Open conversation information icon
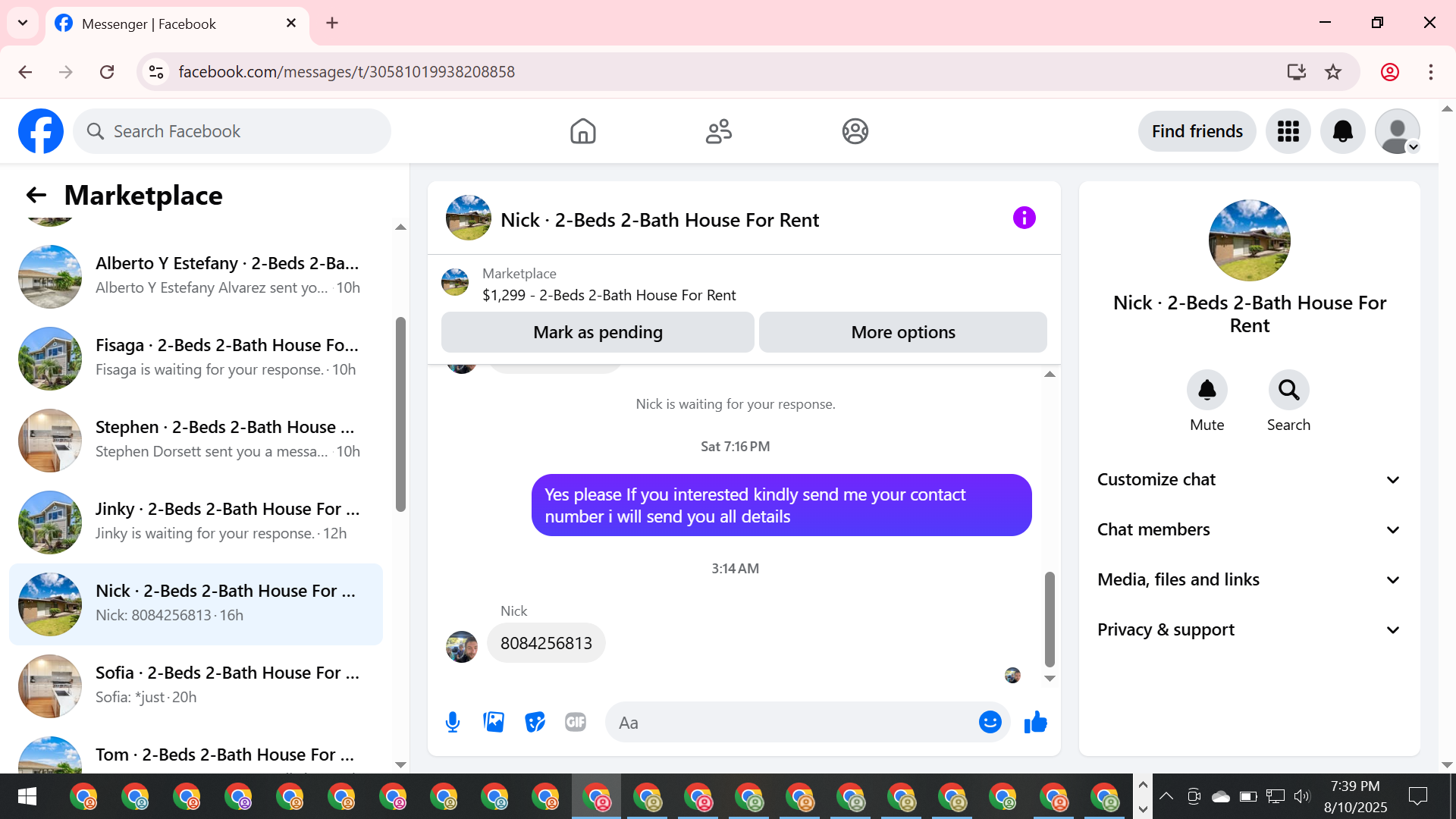This screenshot has height=819, width=1456. (1024, 218)
